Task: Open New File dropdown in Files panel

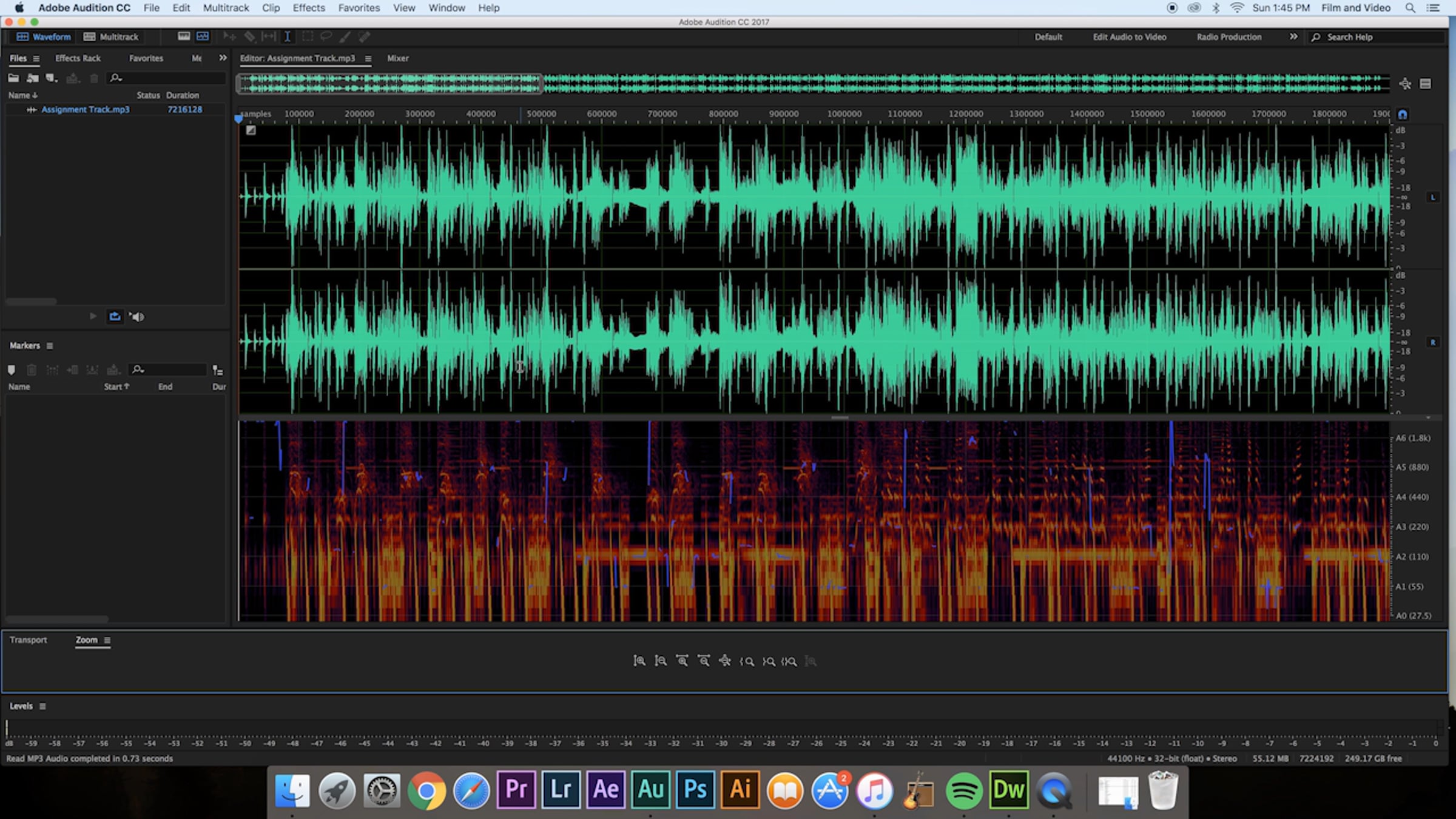Action: 52,78
